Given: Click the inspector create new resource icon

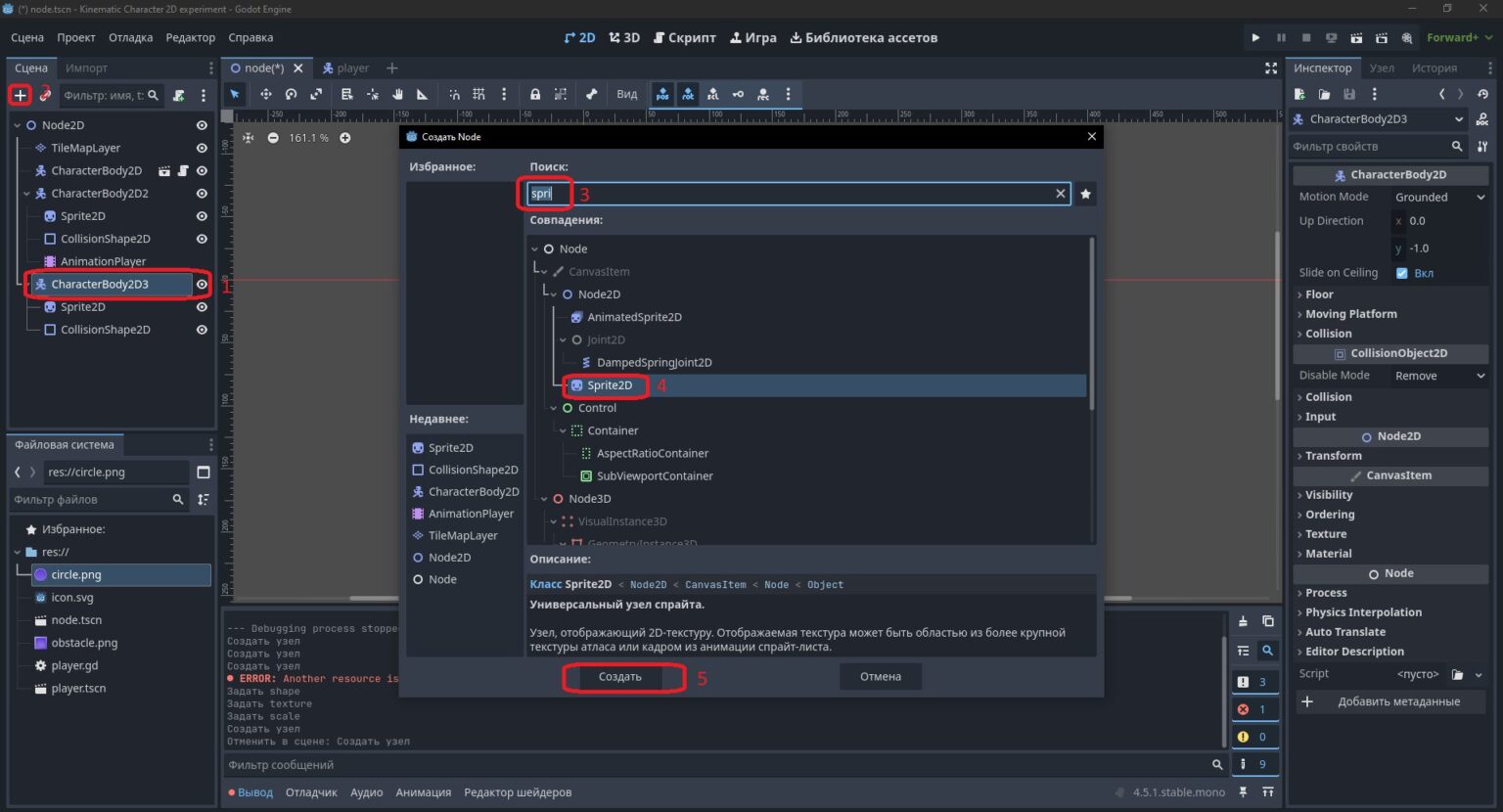Looking at the screenshot, I should (x=1299, y=95).
